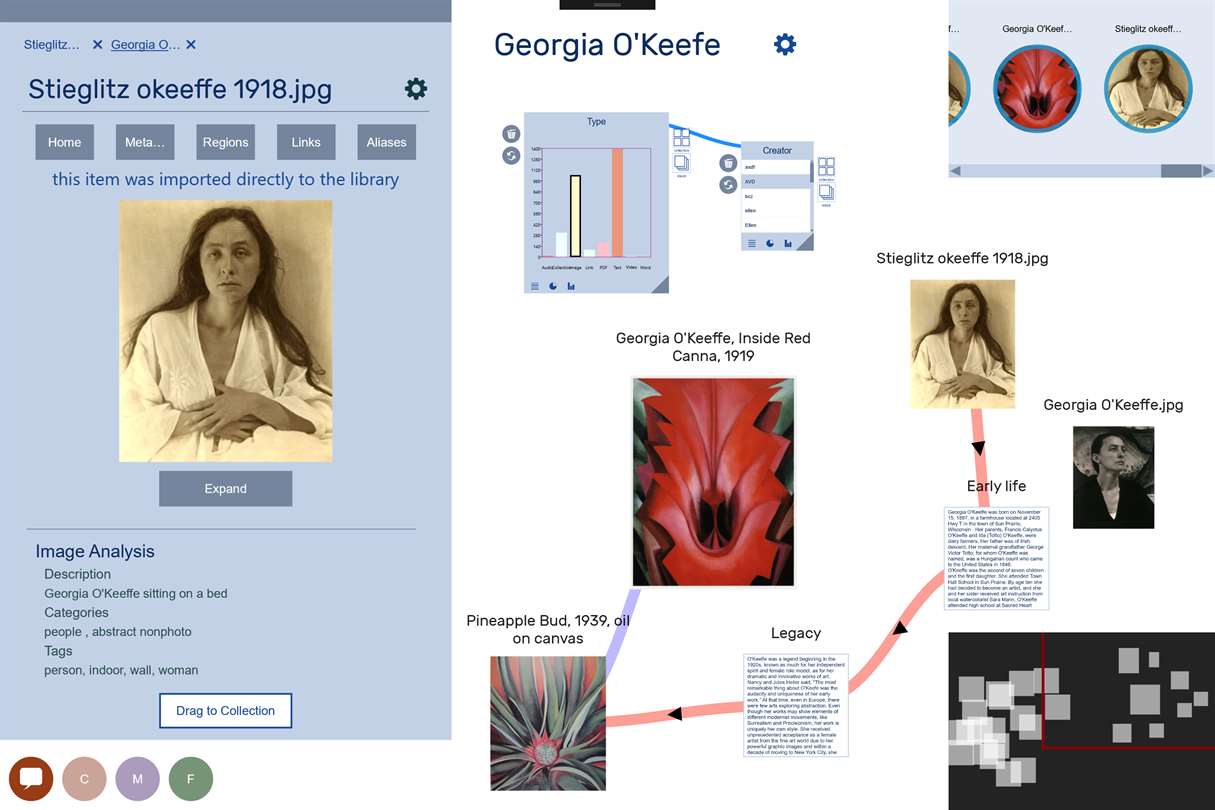
Task: Select the M user avatar circle
Action: (137, 778)
